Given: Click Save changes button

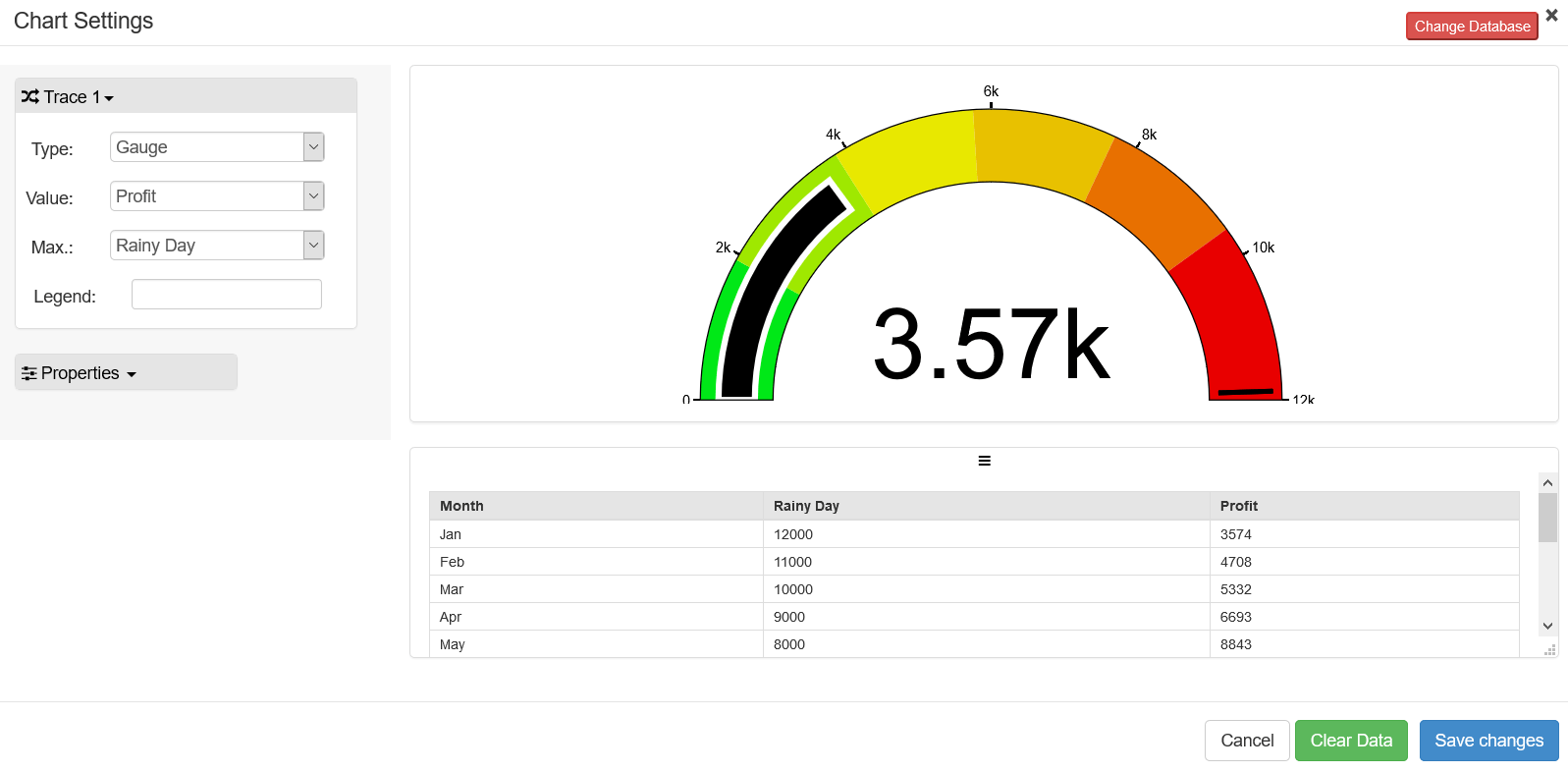Looking at the screenshot, I should point(1488,741).
